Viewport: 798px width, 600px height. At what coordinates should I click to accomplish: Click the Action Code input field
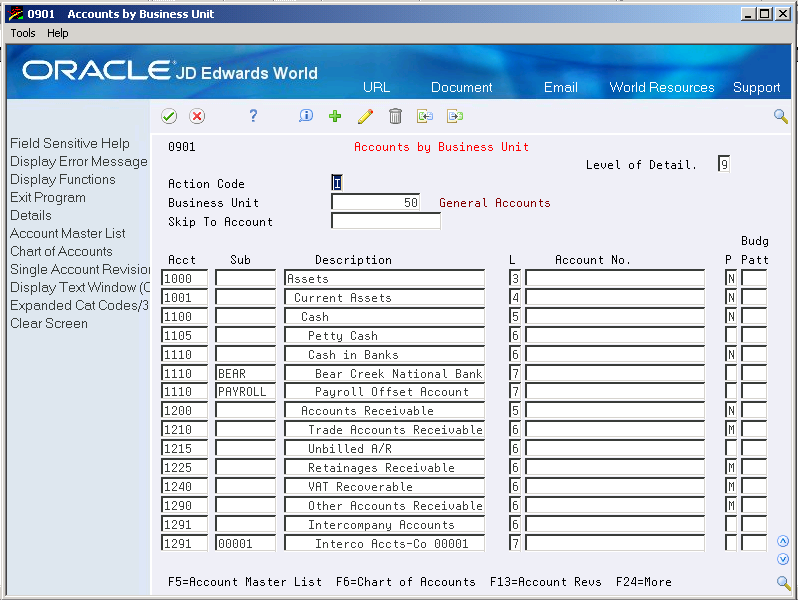pyautogui.click(x=337, y=183)
